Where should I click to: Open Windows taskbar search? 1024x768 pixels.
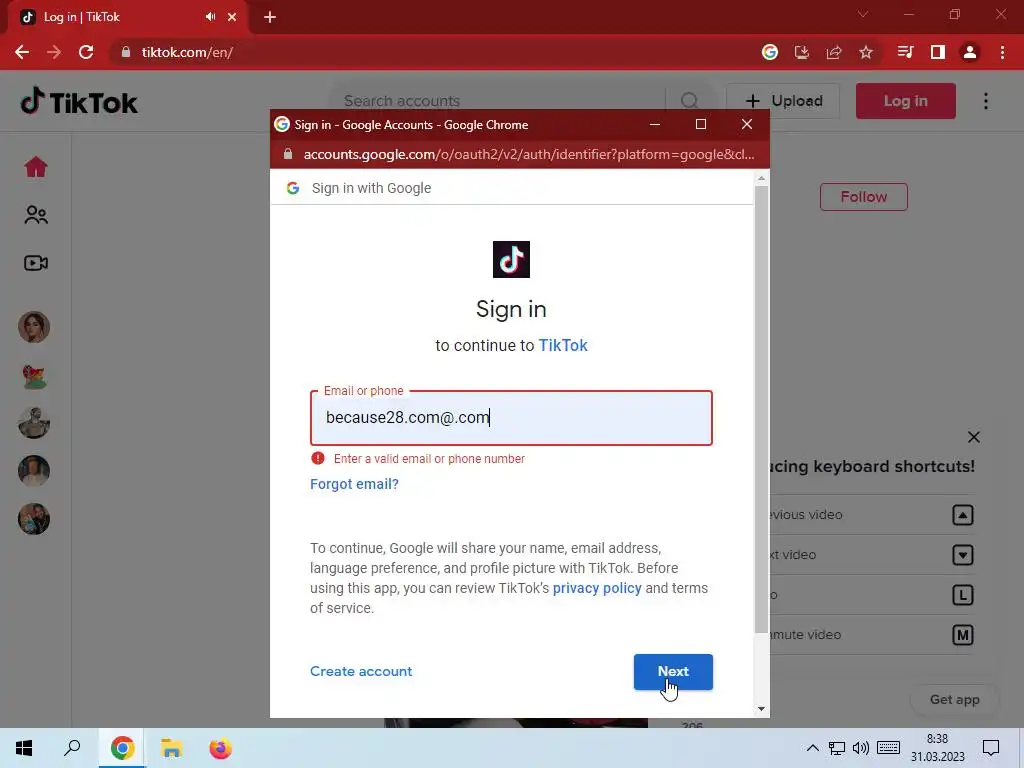[72, 748]
